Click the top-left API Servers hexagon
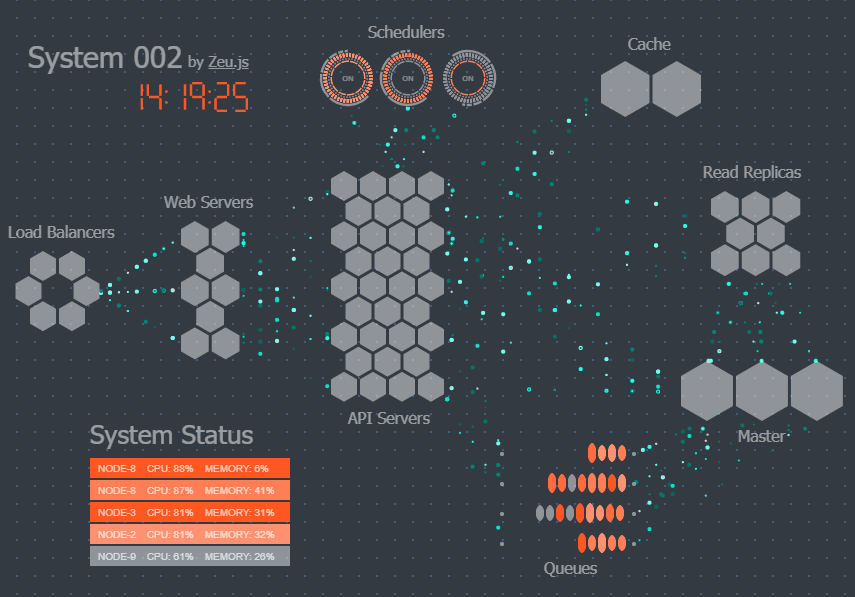 click(344, 186)
